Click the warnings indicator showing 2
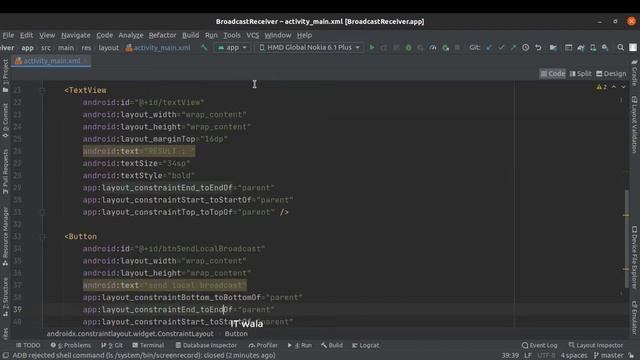This screenshot has width=640, height=360. click(x=602, y=87)
